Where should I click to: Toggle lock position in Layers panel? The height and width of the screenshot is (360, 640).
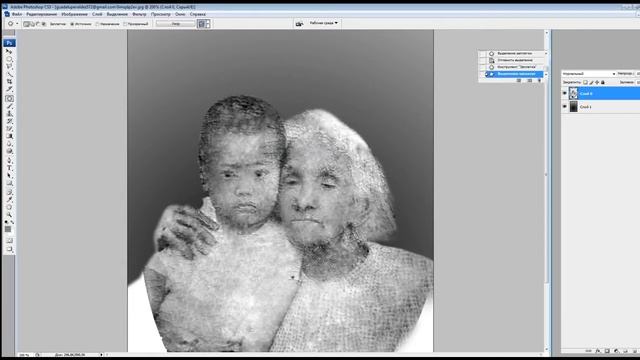tap(597, 82)
